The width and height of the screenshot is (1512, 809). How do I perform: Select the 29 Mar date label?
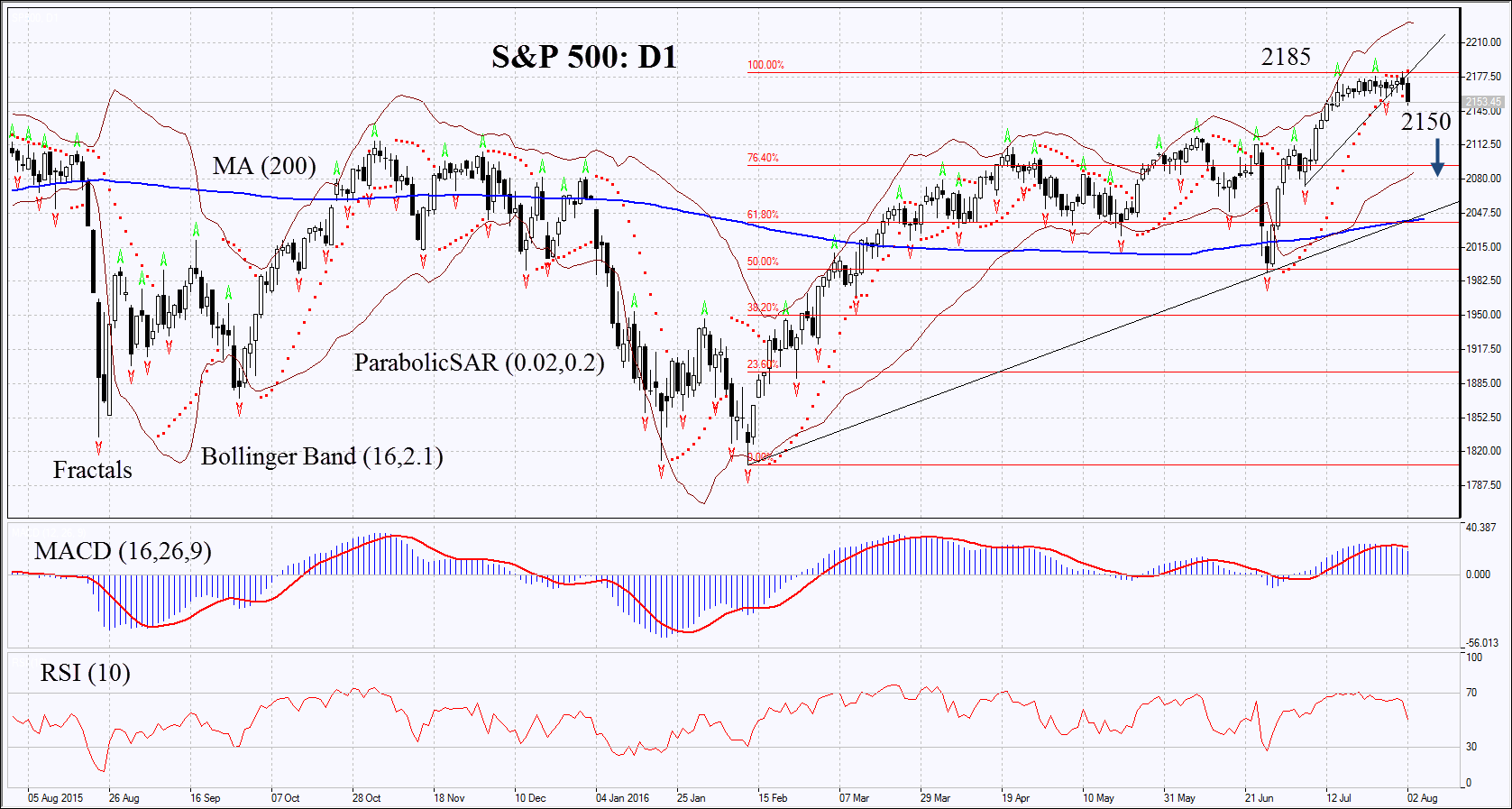click(x=935, y=798)
